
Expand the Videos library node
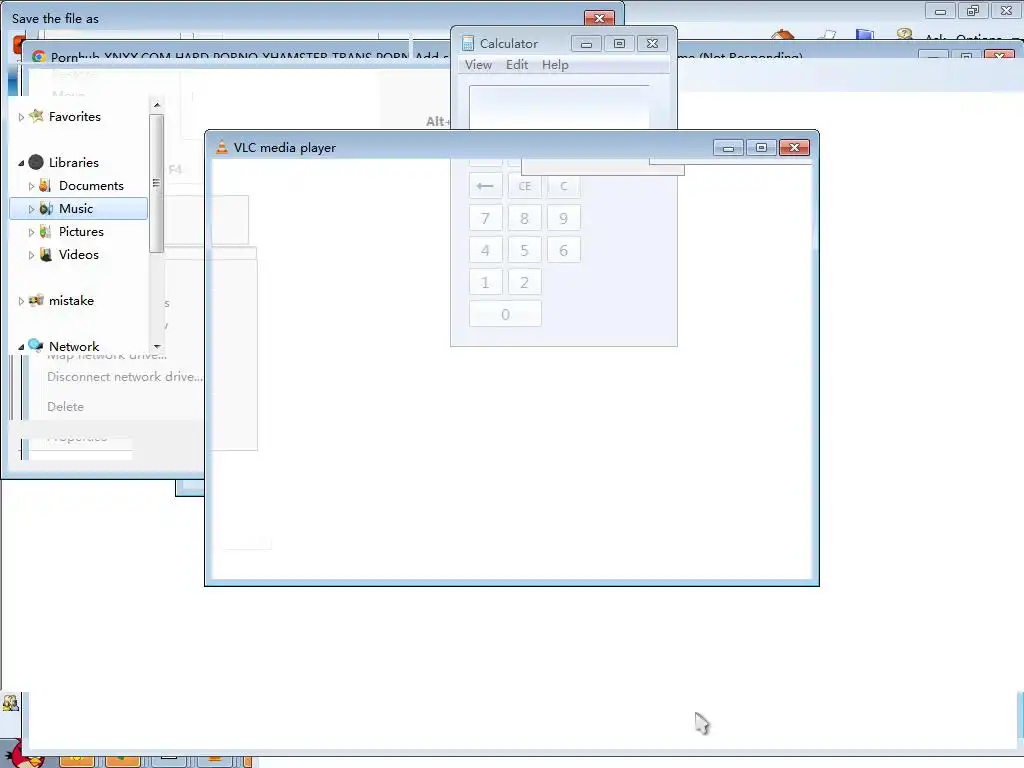pos(31,255)
